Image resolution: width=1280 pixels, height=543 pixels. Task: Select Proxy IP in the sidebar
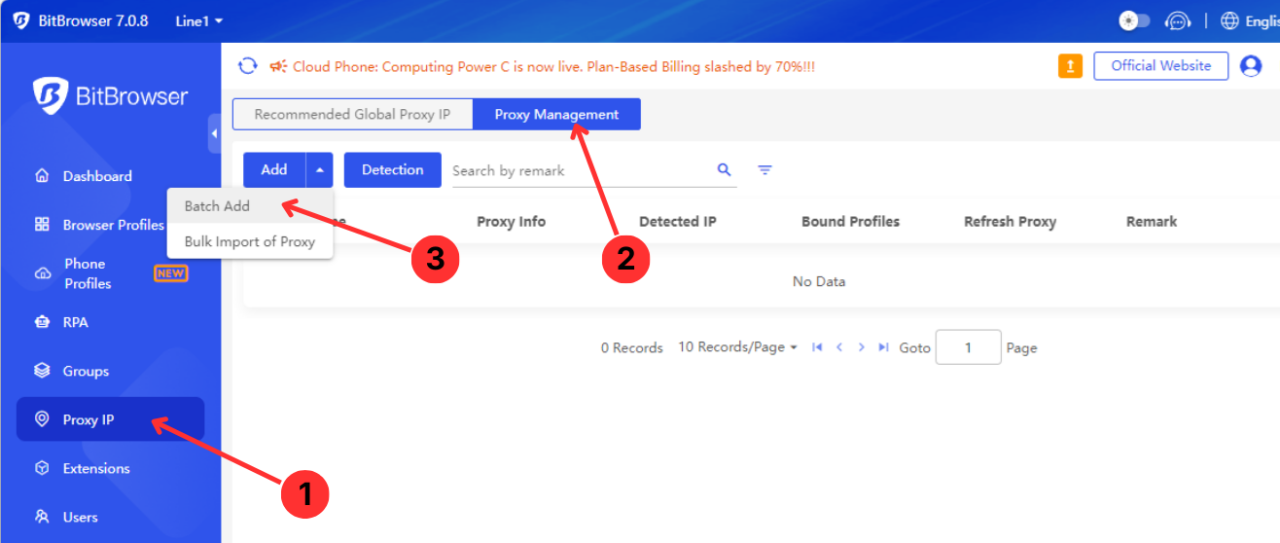(x=110, y=419)
